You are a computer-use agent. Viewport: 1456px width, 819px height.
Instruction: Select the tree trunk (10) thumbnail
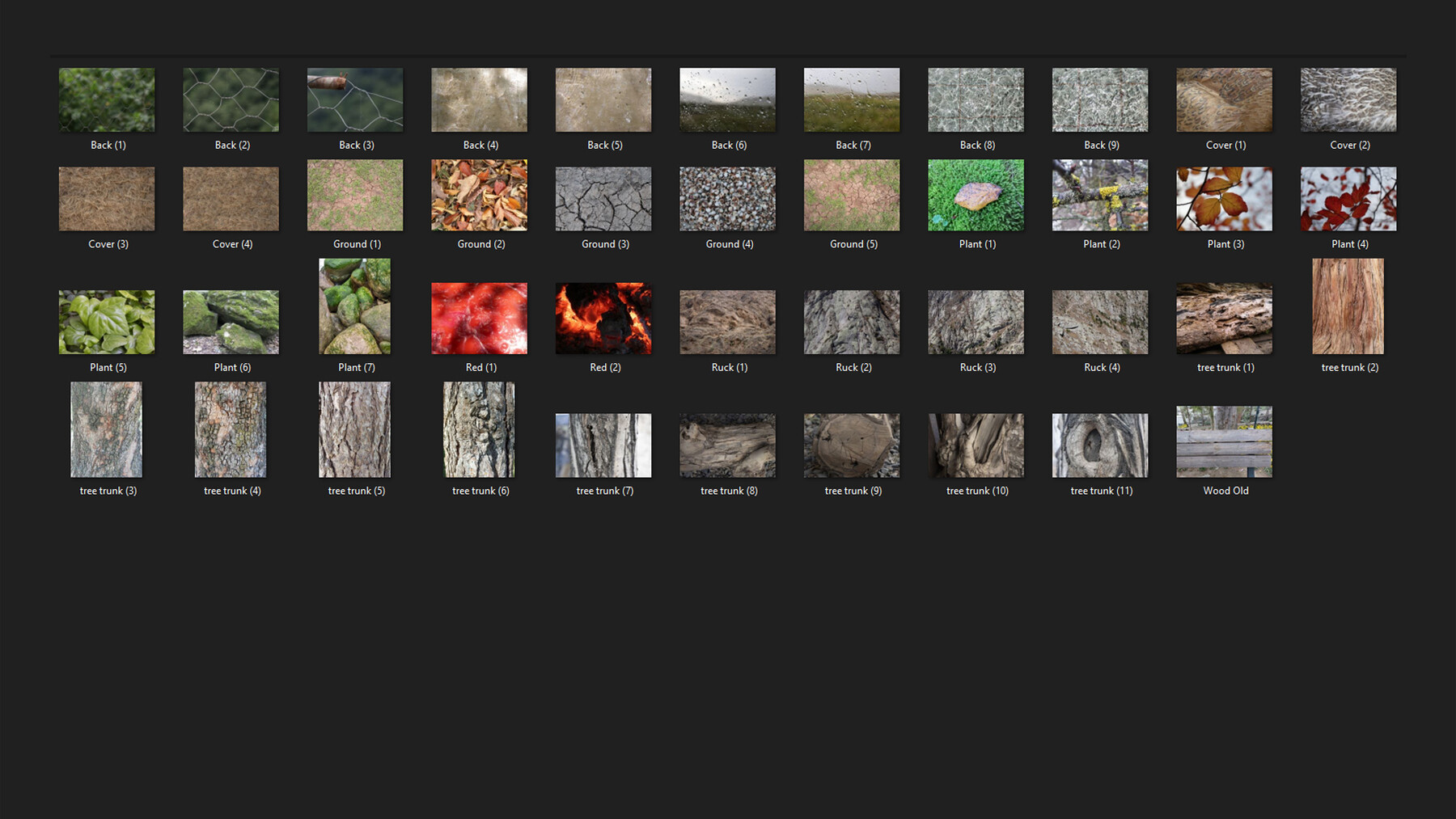[976, 445]
